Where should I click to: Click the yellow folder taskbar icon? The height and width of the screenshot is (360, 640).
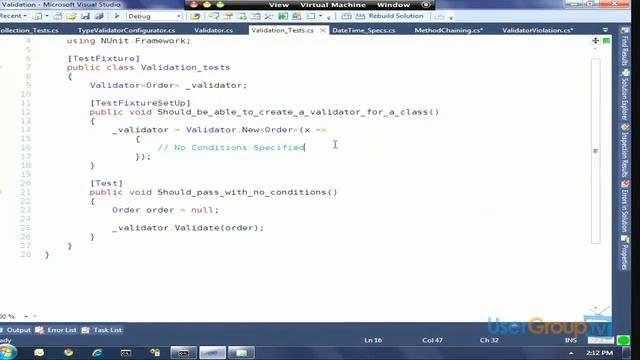coord(39,353)
